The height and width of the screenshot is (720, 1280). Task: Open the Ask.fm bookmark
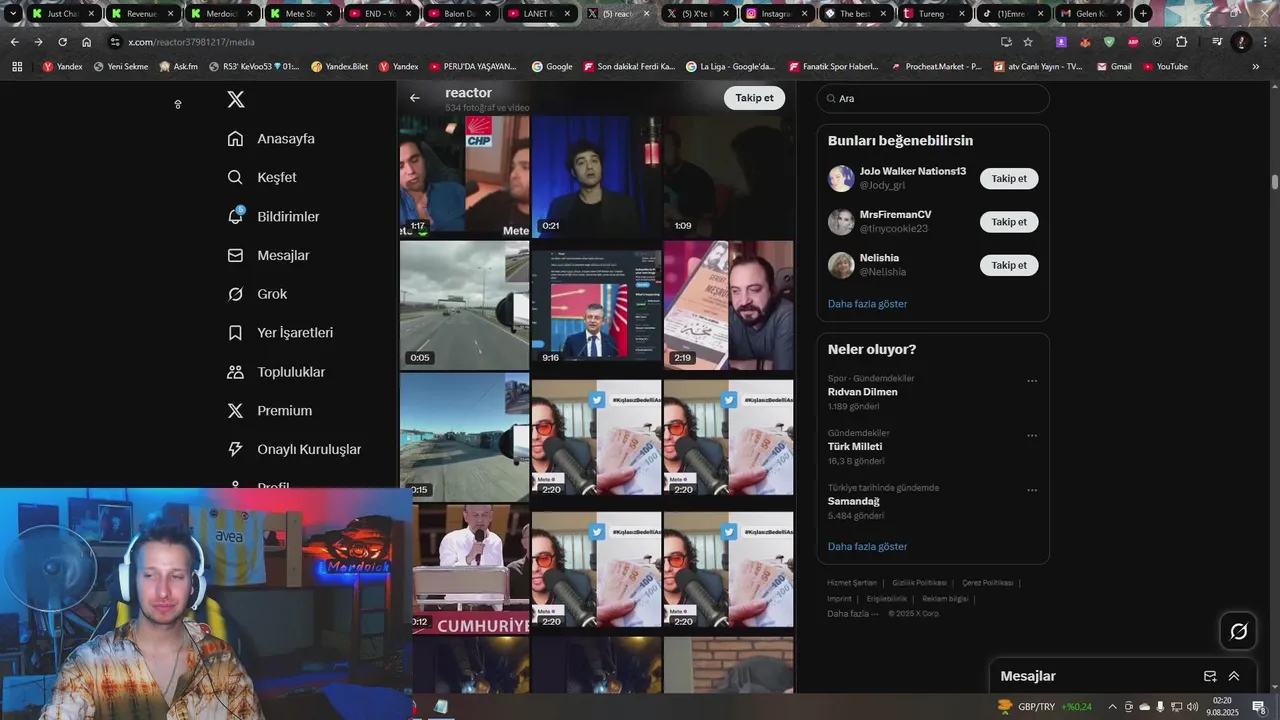(179, 67)
